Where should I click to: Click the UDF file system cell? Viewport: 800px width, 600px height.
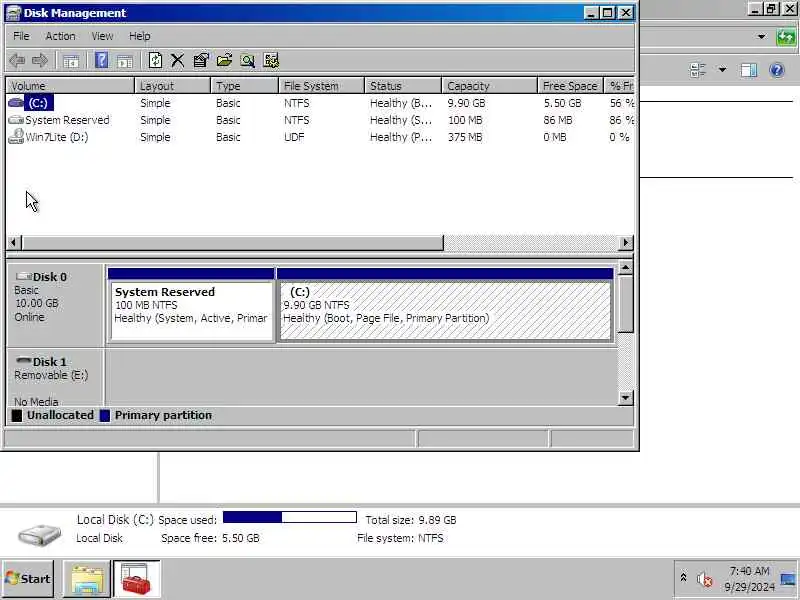coord(294,137)
